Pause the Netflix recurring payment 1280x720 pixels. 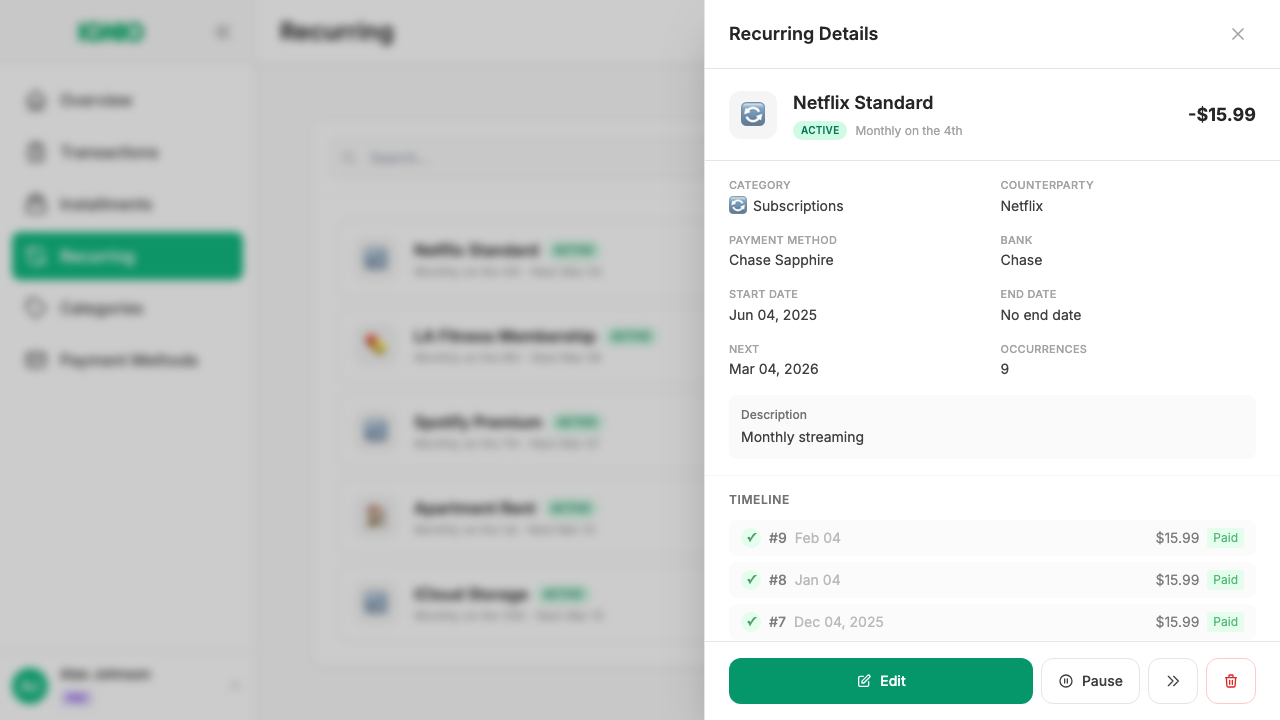point(1090,681)
